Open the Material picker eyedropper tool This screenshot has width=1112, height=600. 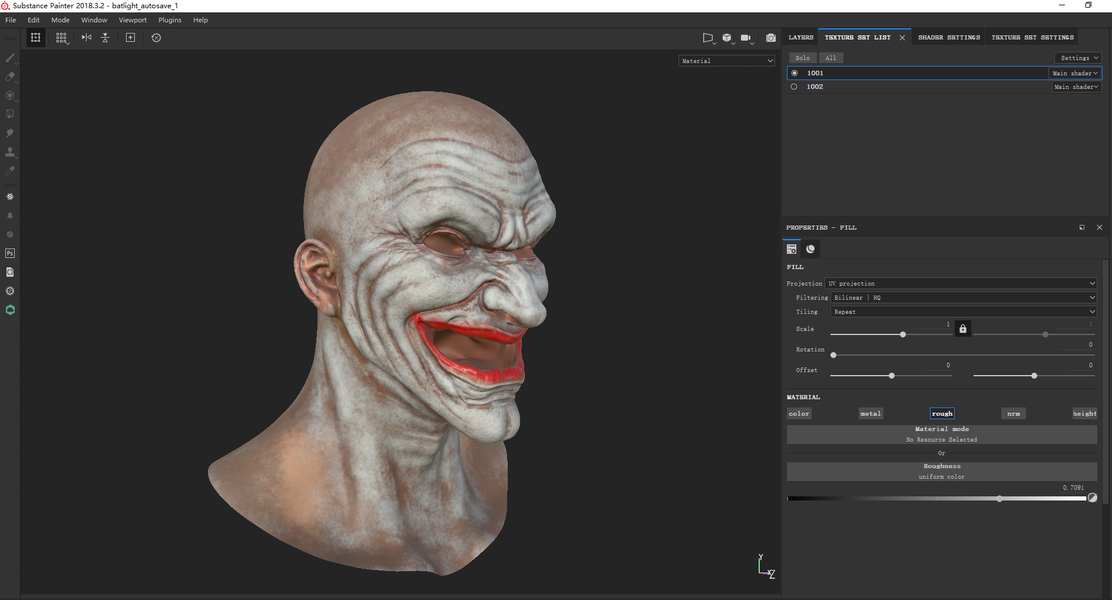10,171
